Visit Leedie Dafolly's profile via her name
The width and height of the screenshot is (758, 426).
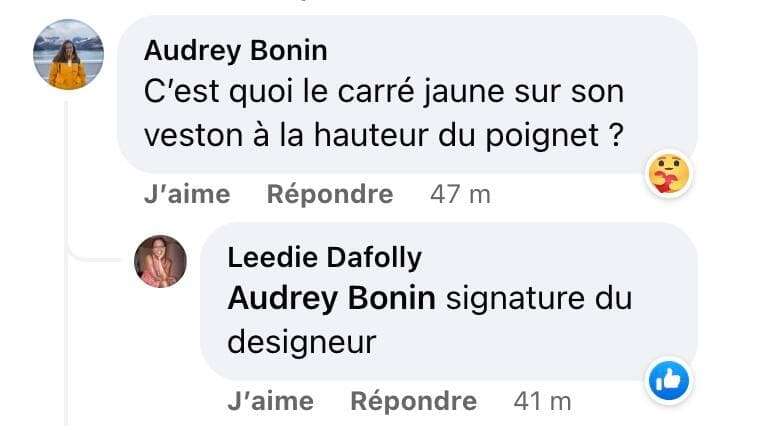click(325, 257)
